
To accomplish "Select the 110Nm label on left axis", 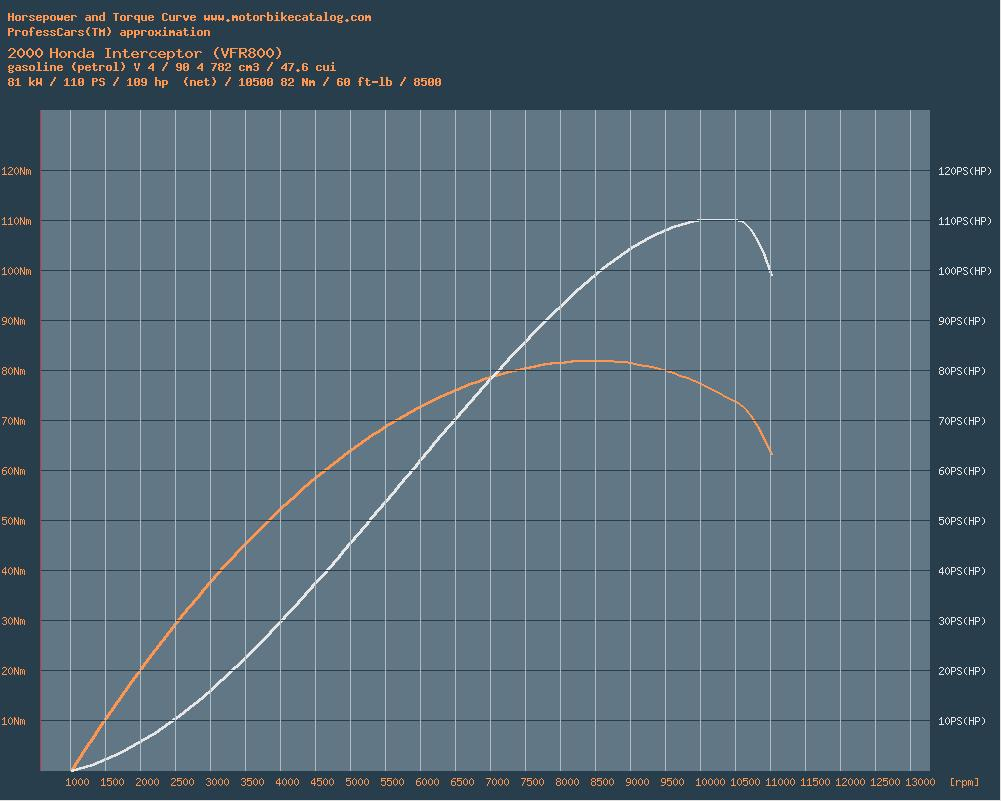I will pyautogui.click(x=17, y=221).
